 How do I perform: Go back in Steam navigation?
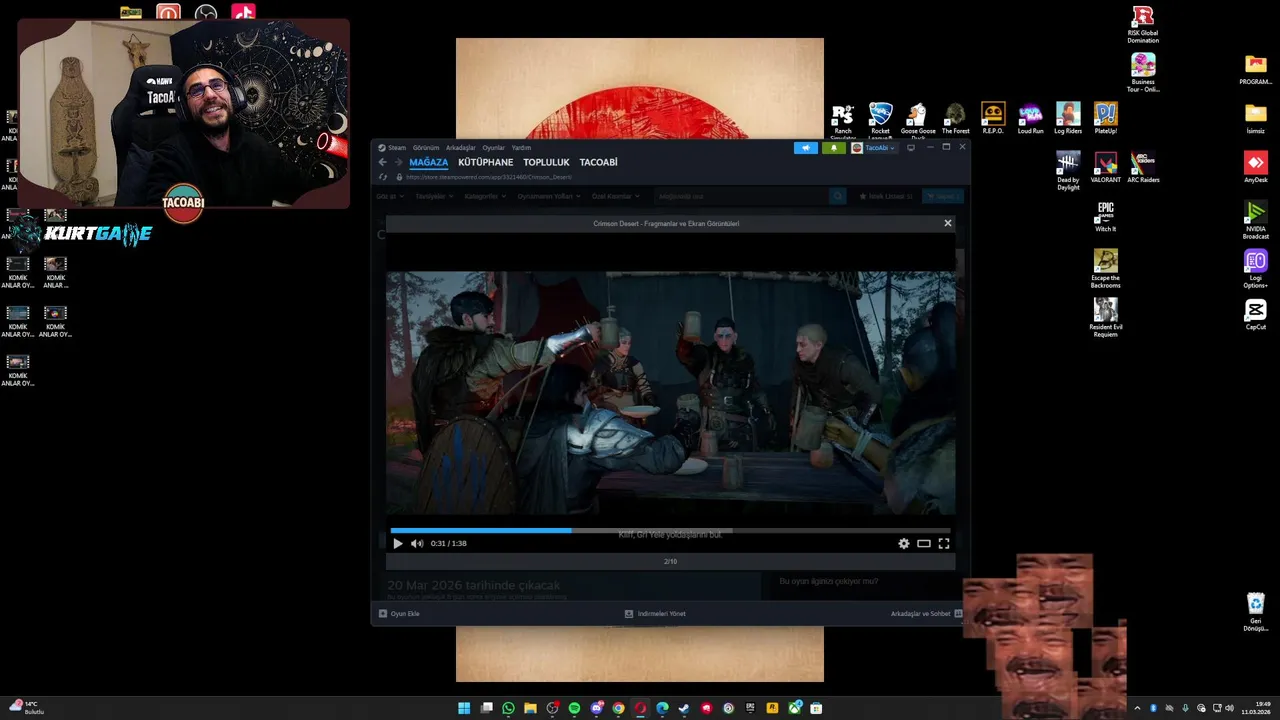(382, 162)
